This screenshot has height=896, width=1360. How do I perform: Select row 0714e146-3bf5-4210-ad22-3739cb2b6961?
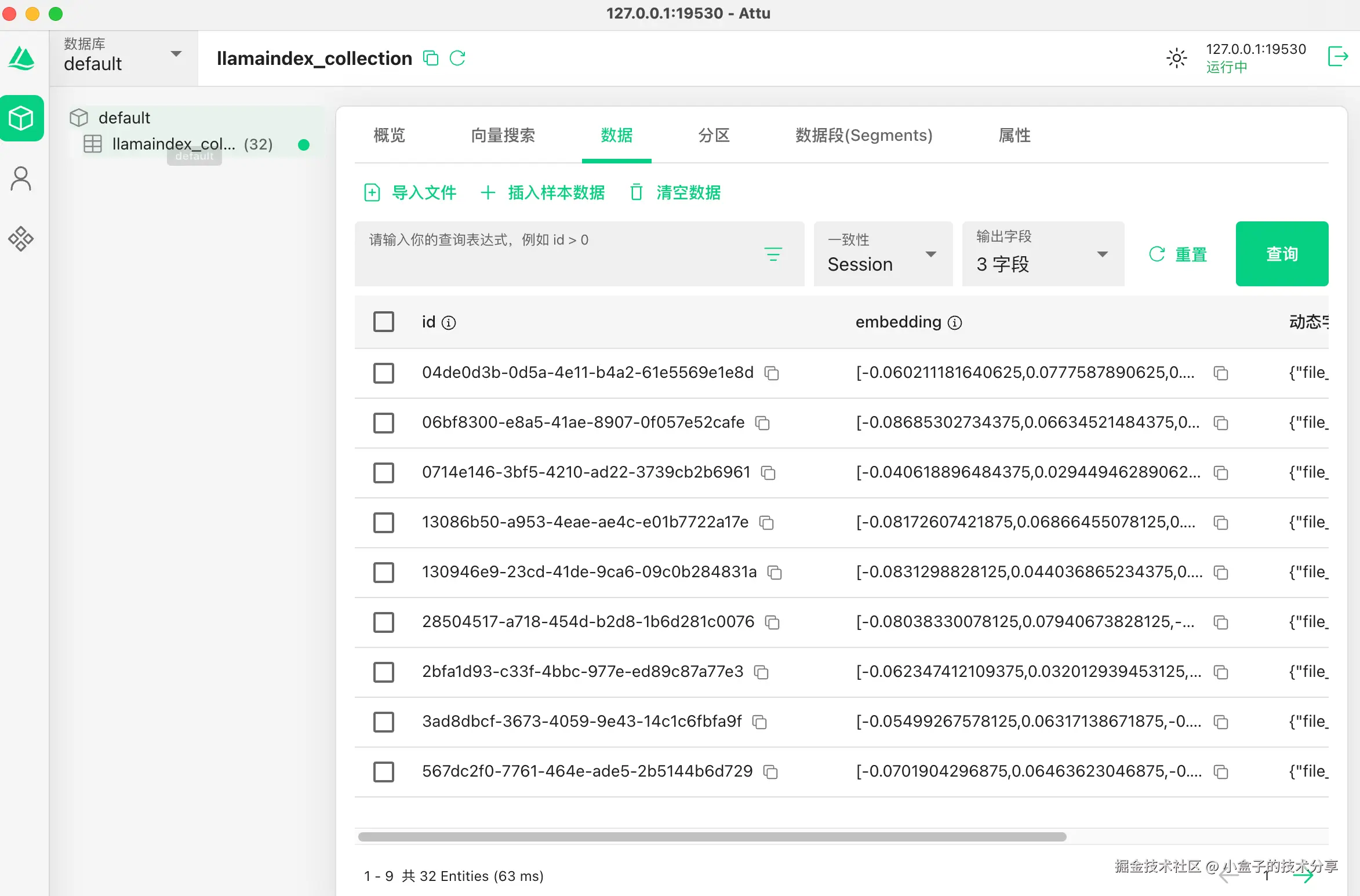tap(384, 473)
